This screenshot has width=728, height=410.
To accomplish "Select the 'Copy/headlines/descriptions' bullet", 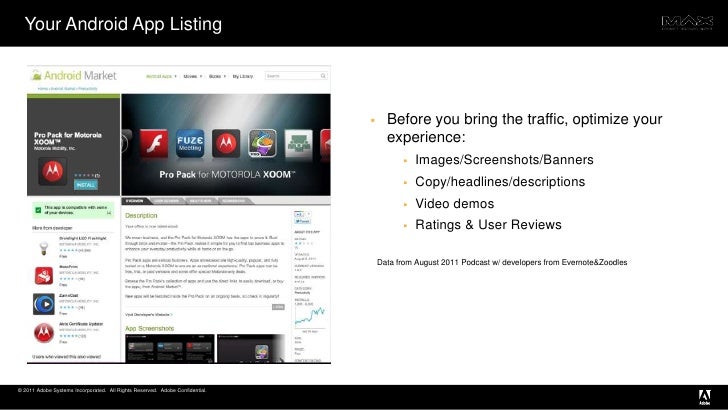I will (500, 182).
